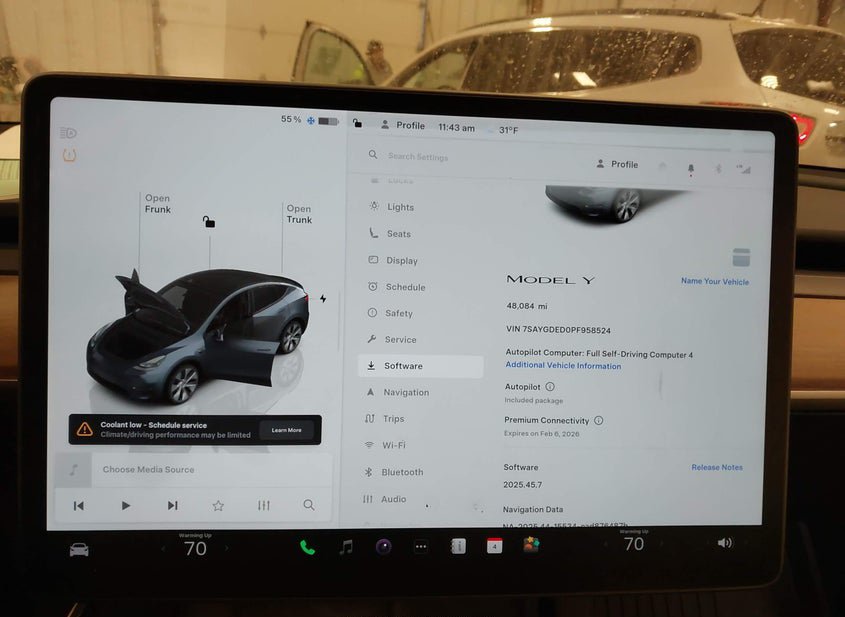This screenshot has height=617, width=845.
Task: Open vehicle controls via the car icon on the bottom bar
Action: tap(79, 550)
